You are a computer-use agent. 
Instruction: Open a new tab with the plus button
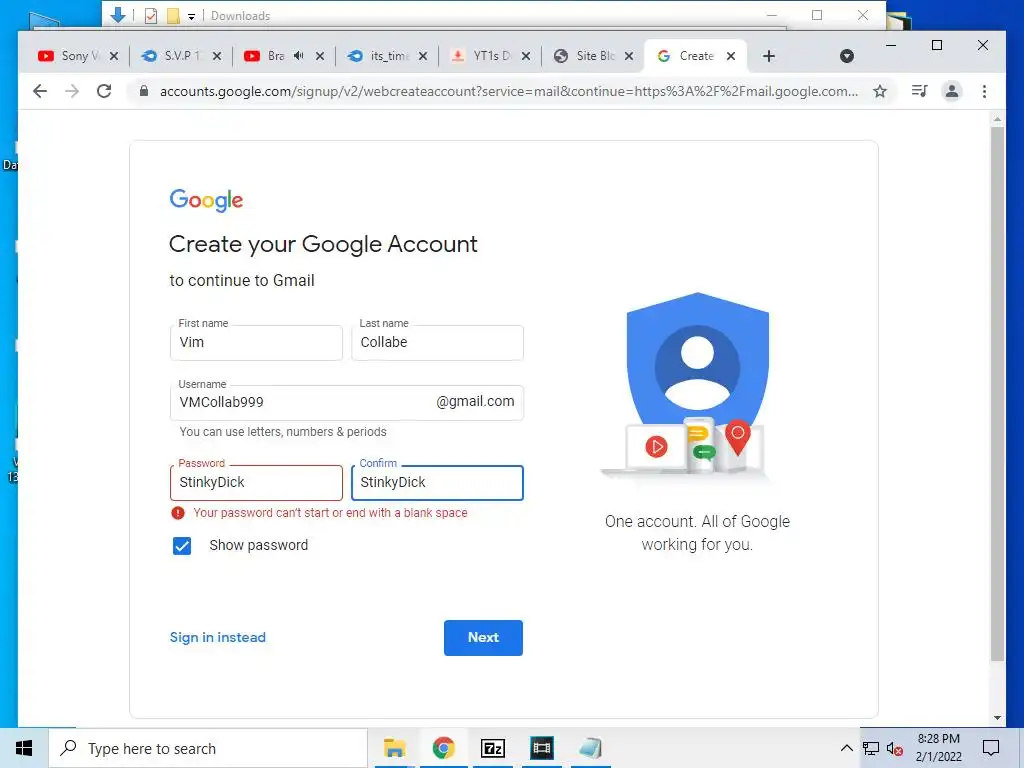coord(769,56)
